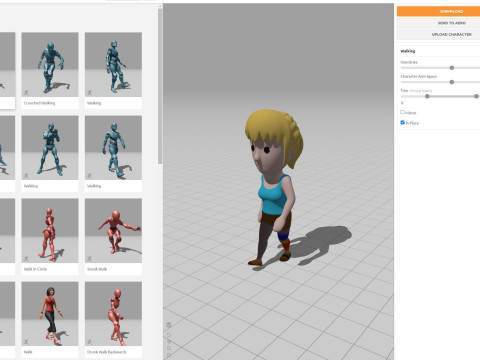
Task: Click the Walk In Circle label text
Action: pos(35,269)
